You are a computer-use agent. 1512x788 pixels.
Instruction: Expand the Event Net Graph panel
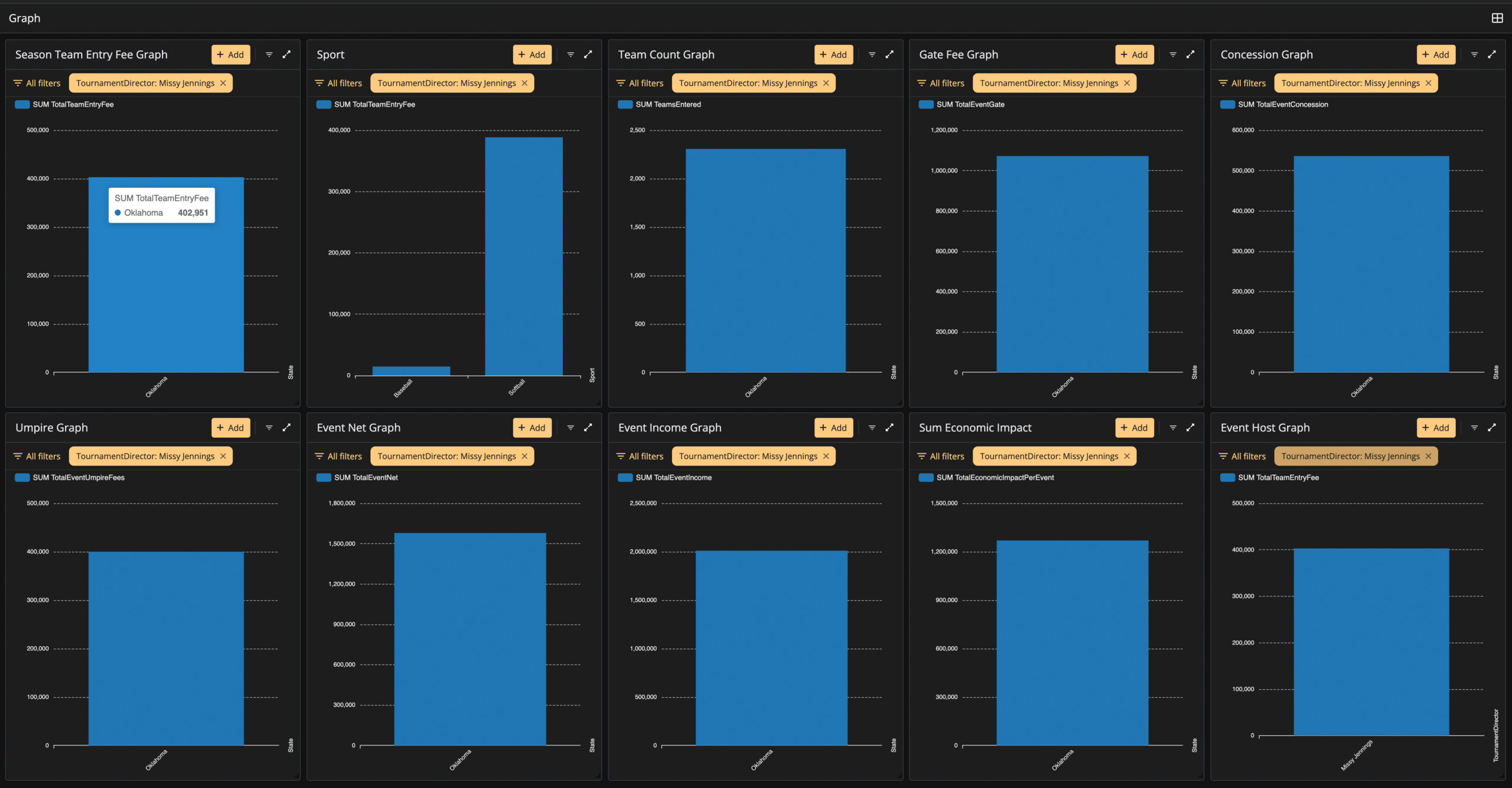[x=588, y=428]
